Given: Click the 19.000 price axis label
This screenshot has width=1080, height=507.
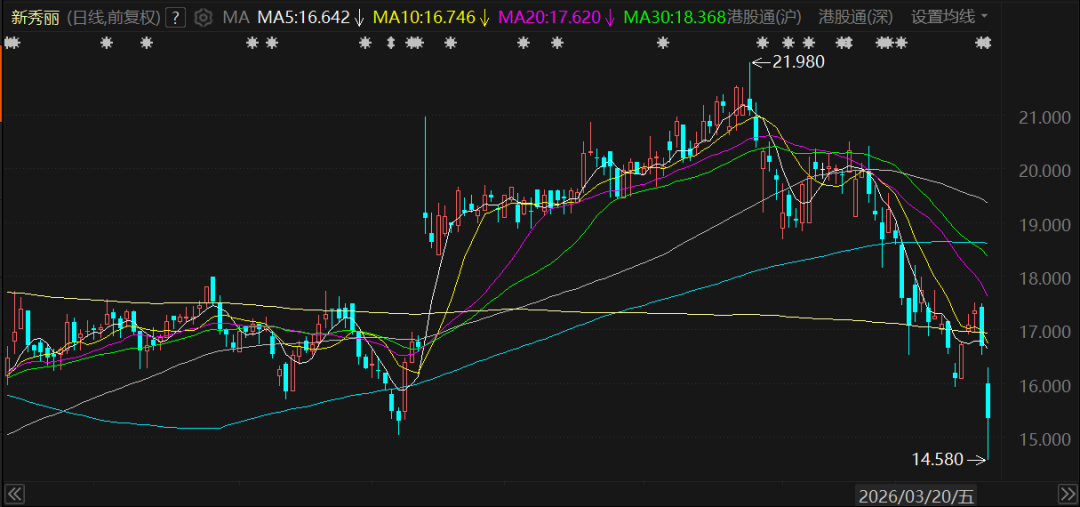Looking at the screenshot, I should pyautogui.click(x=1044, y=225).
